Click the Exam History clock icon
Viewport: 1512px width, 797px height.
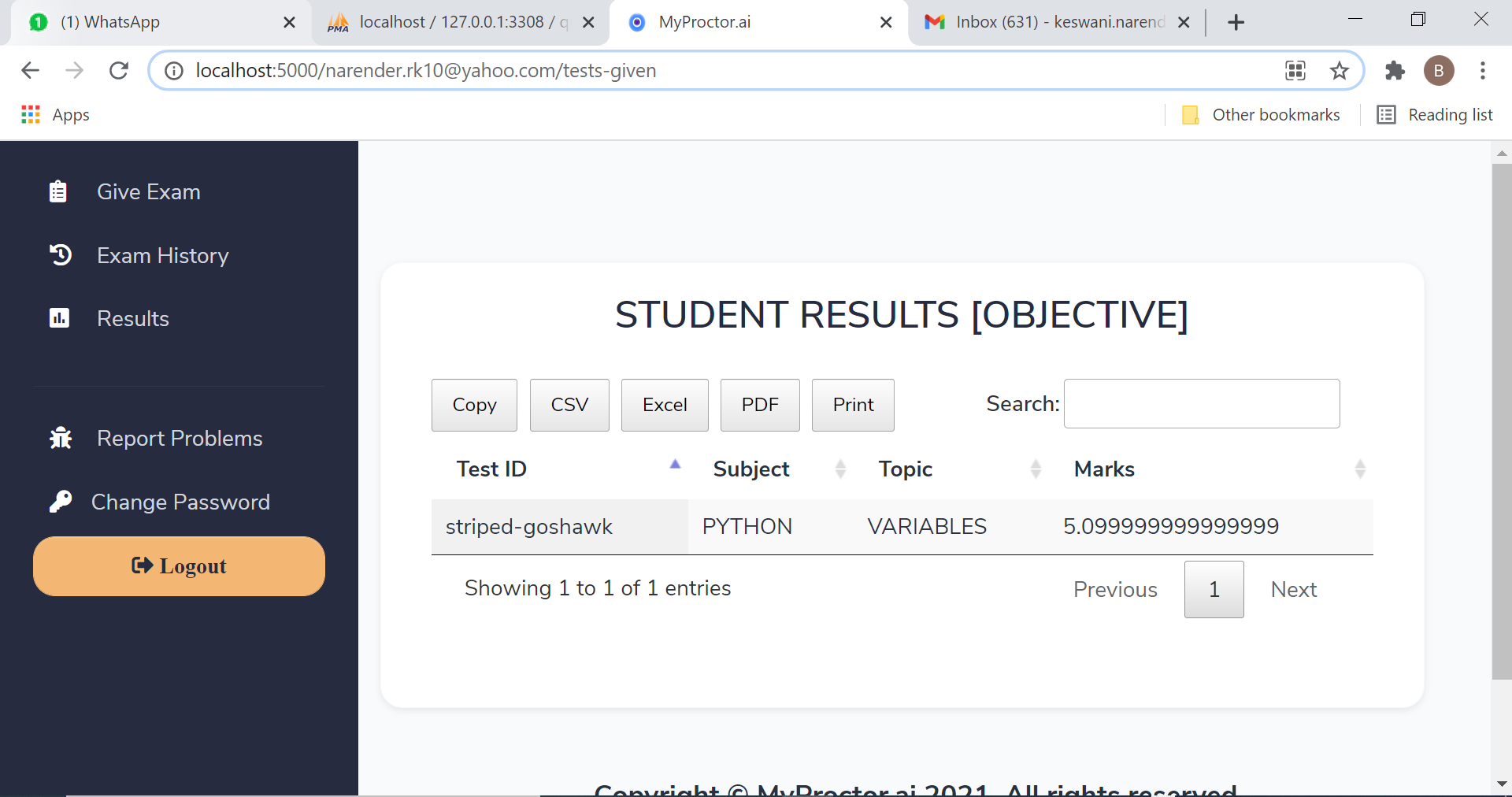point(61,254)
